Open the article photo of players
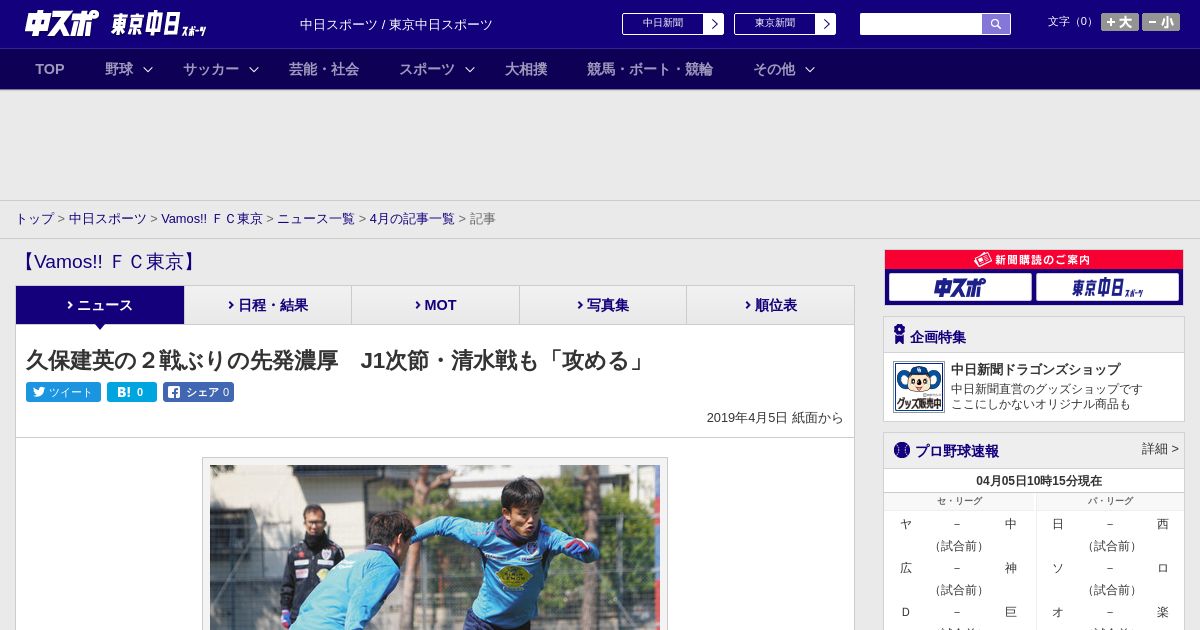 coord(435,547)
